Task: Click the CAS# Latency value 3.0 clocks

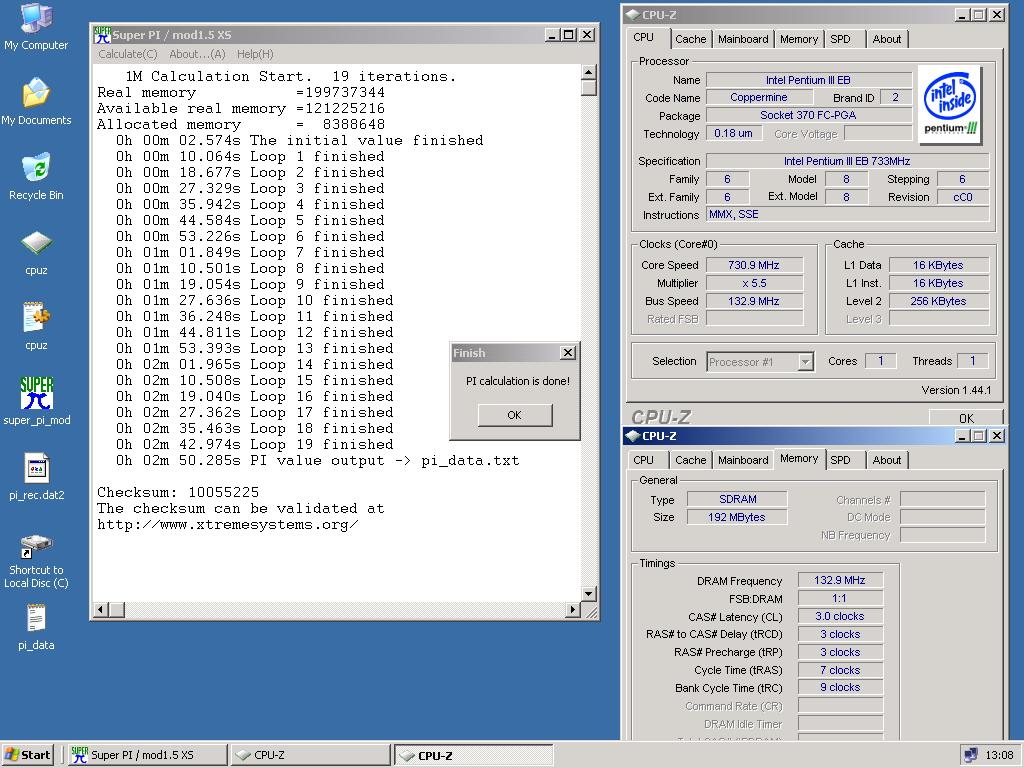Action: [x=840, y=616]
